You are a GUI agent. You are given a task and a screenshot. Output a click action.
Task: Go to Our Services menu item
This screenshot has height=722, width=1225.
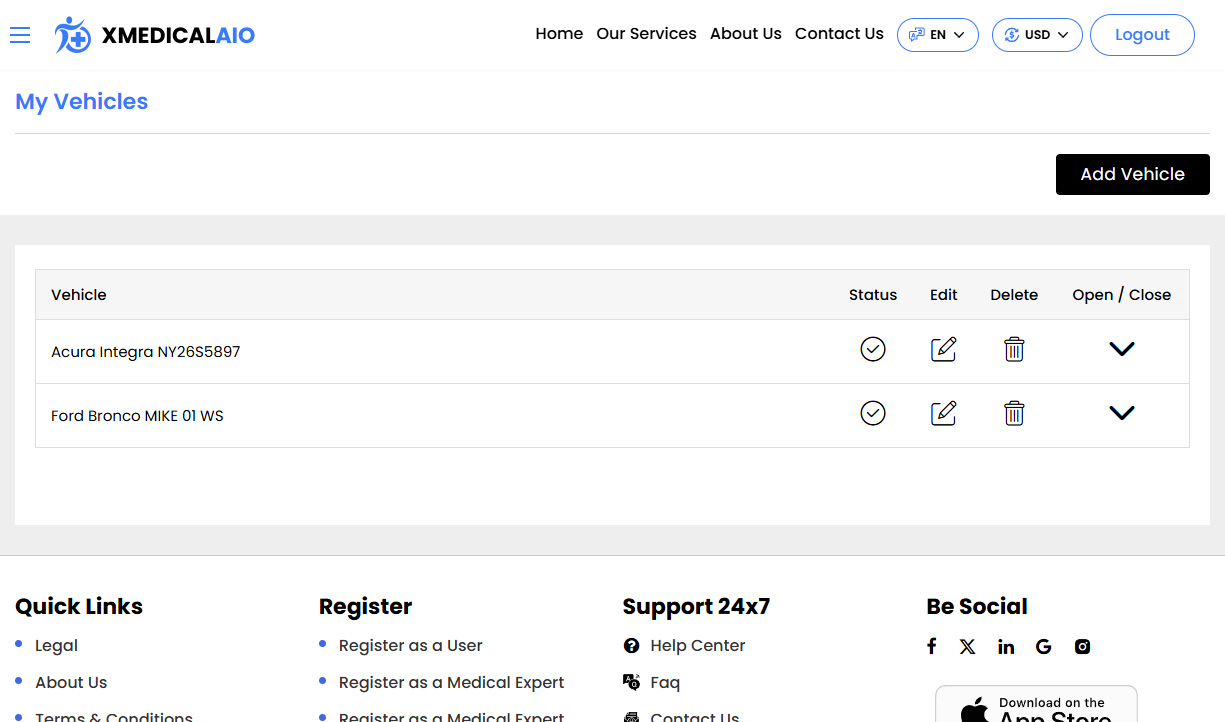[646, 34]
